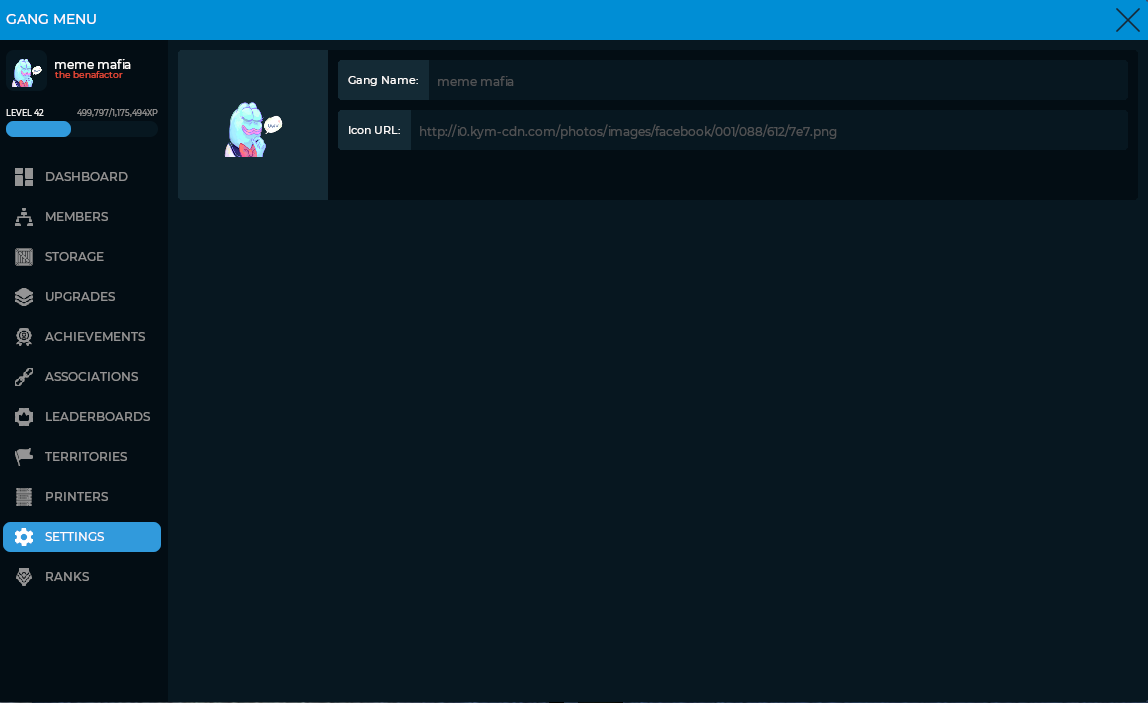The image size is (1148, 703).
Task: Go to the Members section
Action: click(82, 217)
